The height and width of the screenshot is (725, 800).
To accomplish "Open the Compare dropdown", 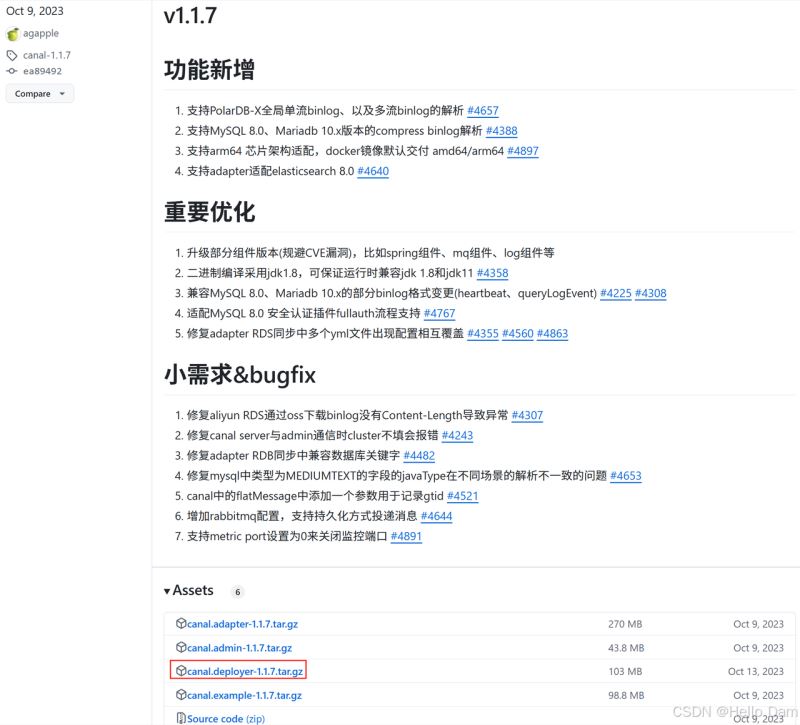I will [40, 94].
